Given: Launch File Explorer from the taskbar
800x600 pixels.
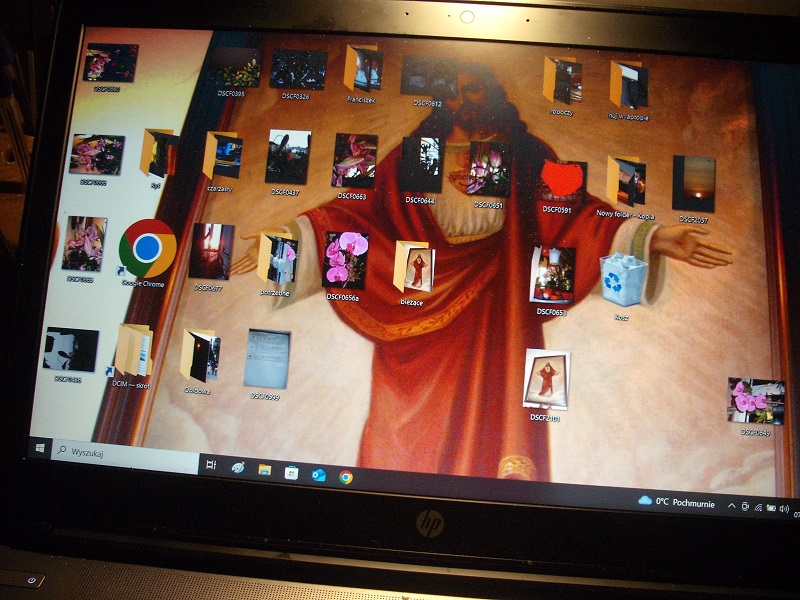Looking at the screenshot, I should 265,469.
